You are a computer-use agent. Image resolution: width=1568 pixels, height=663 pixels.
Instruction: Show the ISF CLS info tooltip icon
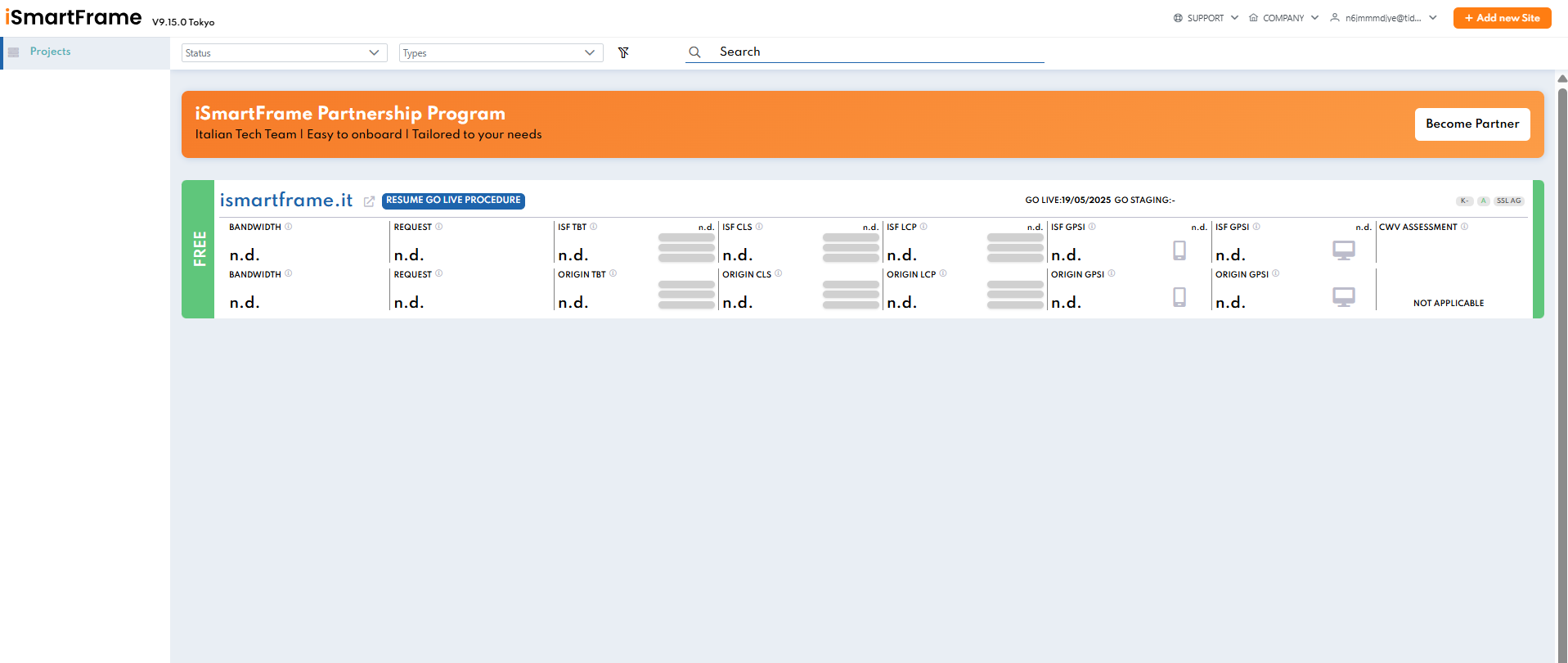click(759, 227)
